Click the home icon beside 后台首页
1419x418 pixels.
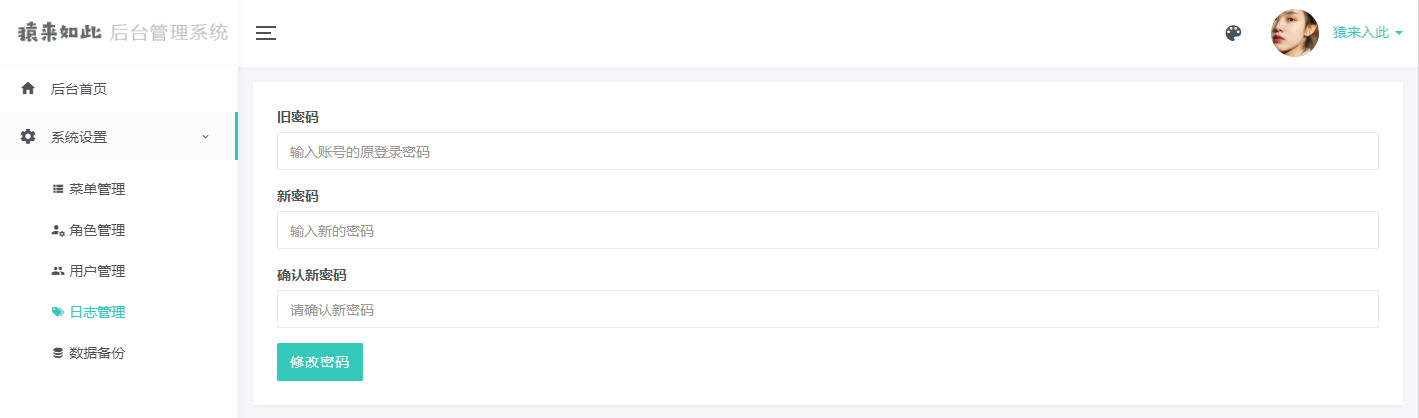28,89
